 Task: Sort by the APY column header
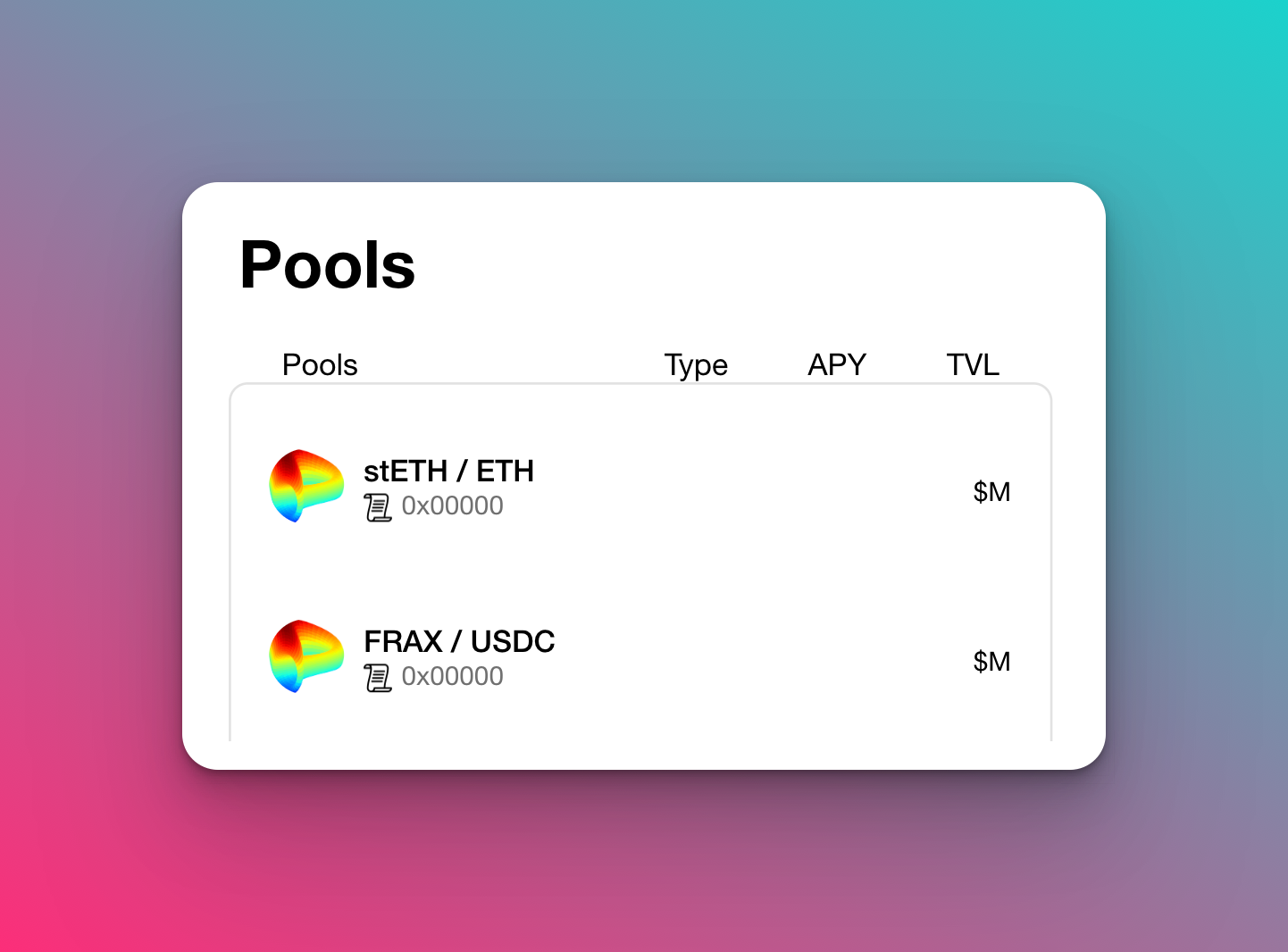pyautogui.click(x=837, y=364)
